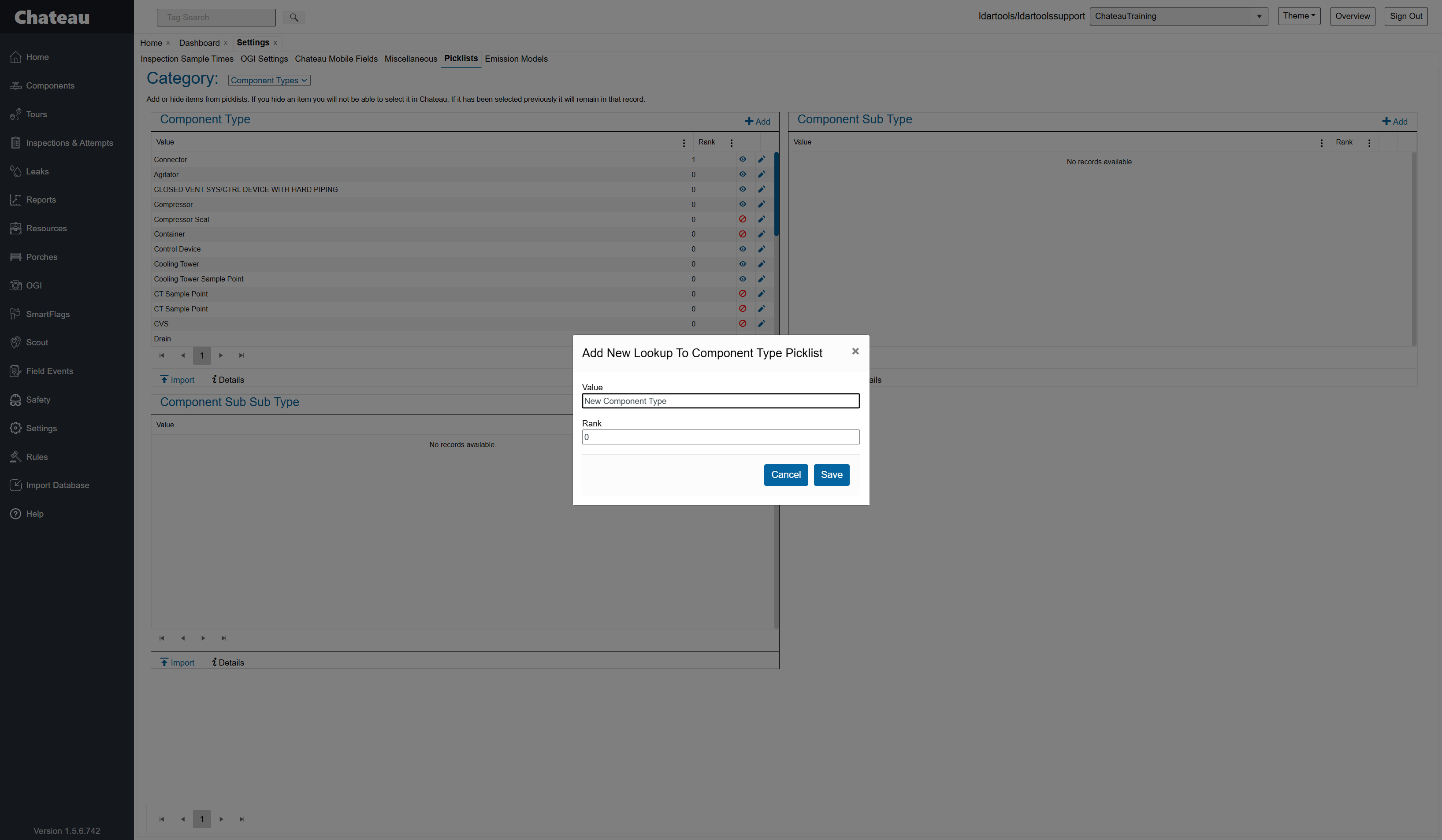Click the Value input field in dialog
The image size is (1442, 840).
point(721,401)
